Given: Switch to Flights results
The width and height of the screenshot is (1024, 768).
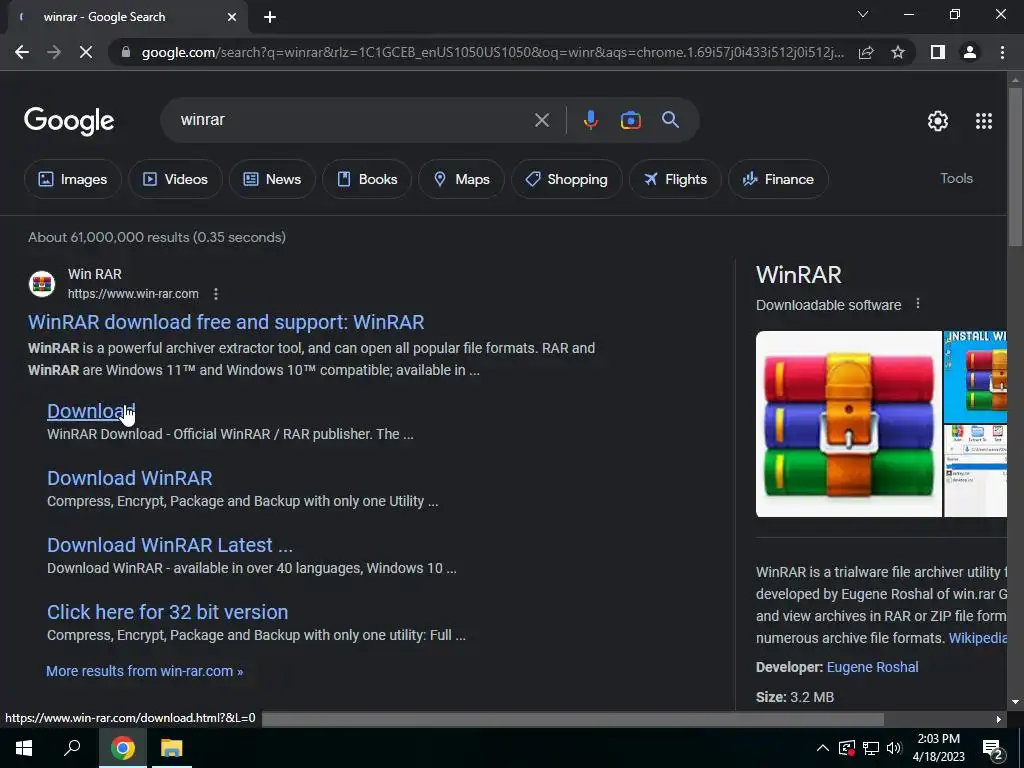Looking at the screenshot, I should pos(675,179).
